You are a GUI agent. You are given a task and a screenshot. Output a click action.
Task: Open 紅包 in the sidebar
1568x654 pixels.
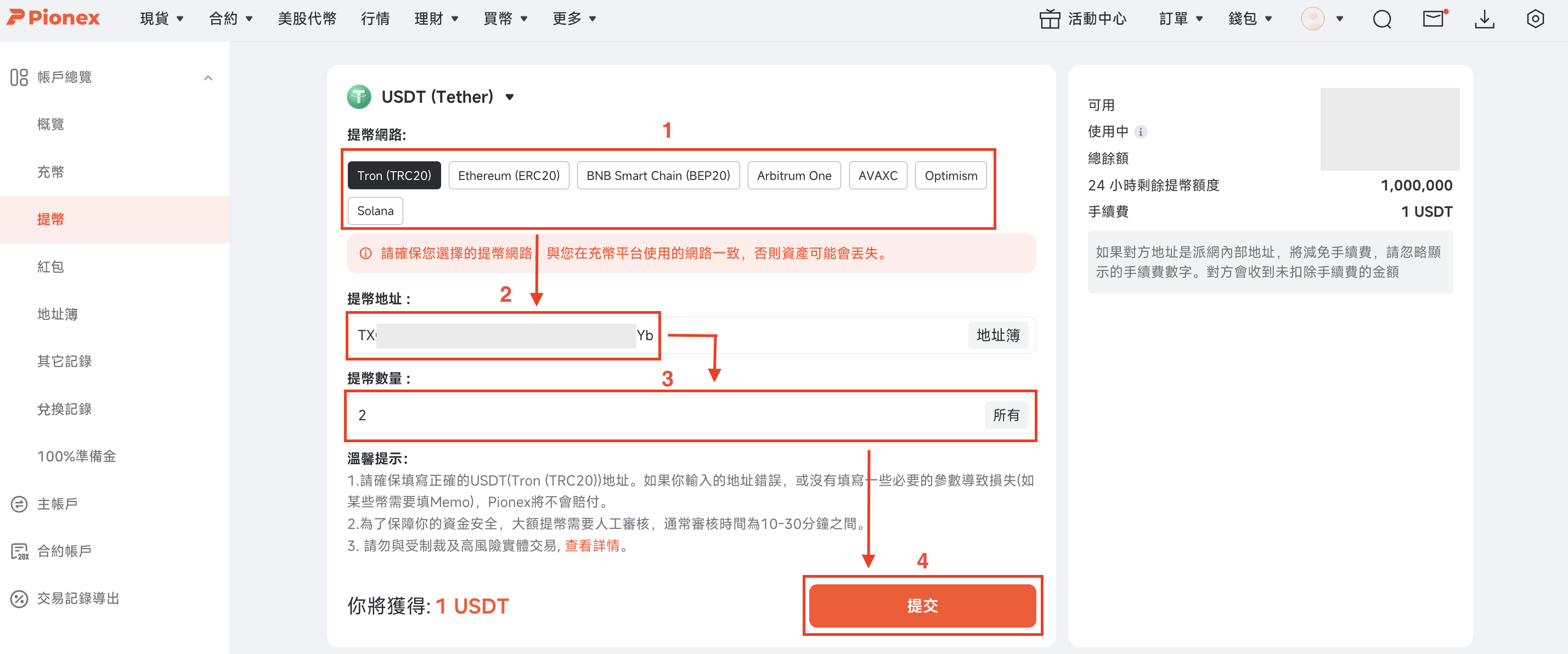[50, 267]
